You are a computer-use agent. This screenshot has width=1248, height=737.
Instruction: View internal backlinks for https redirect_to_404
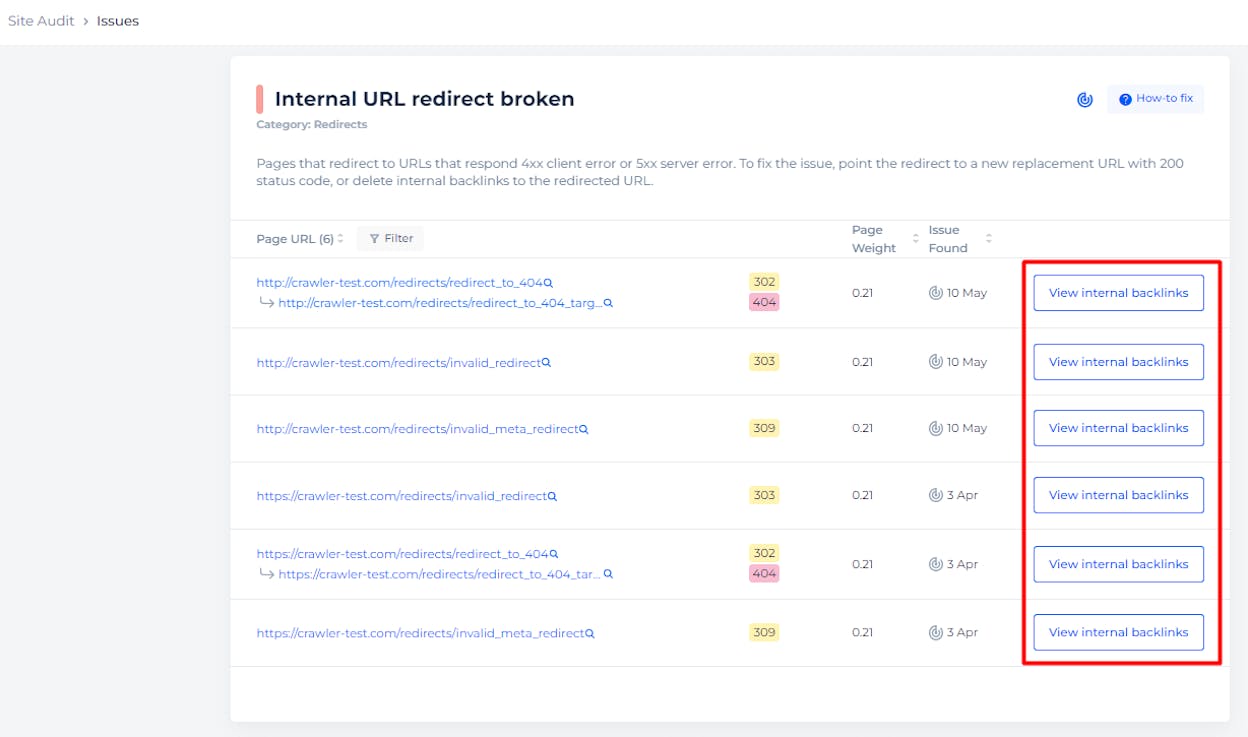pos(1118,564)
